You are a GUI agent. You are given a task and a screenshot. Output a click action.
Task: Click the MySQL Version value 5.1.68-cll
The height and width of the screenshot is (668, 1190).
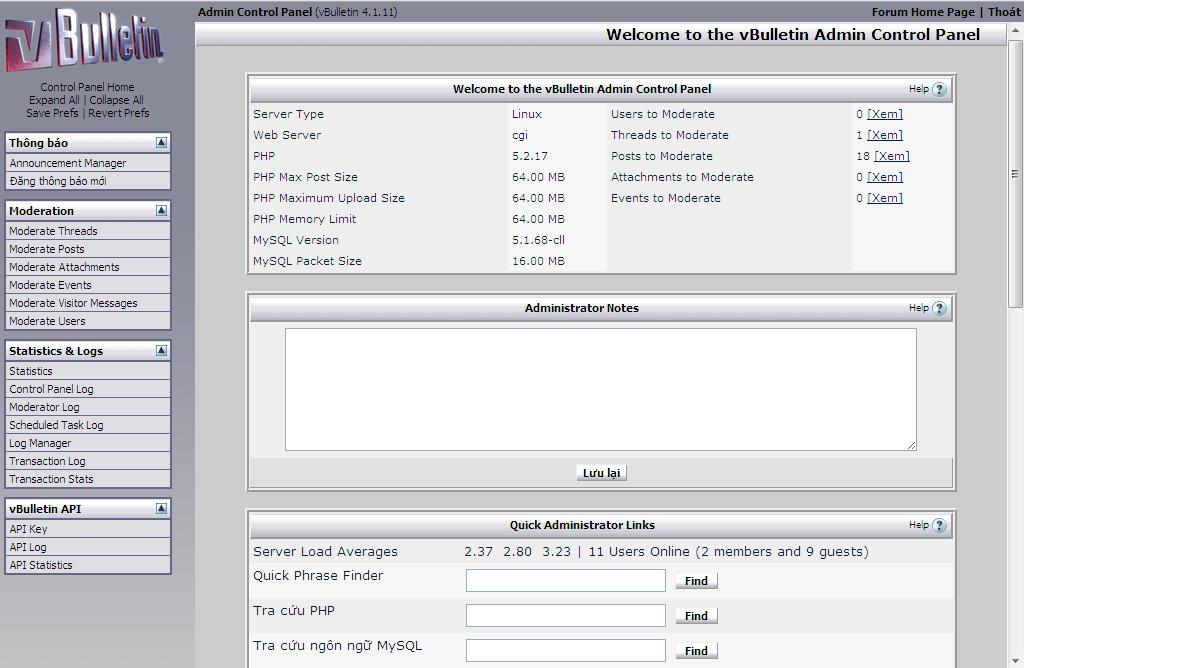[x=538, y=240]
